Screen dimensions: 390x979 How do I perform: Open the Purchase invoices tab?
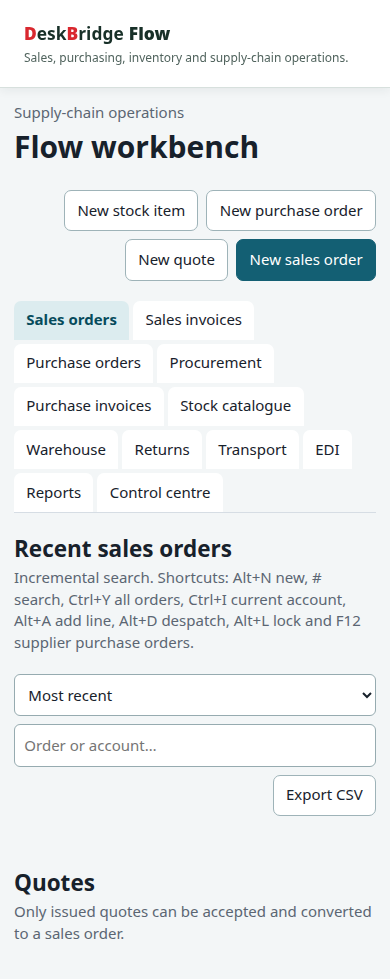pos(89,406)
